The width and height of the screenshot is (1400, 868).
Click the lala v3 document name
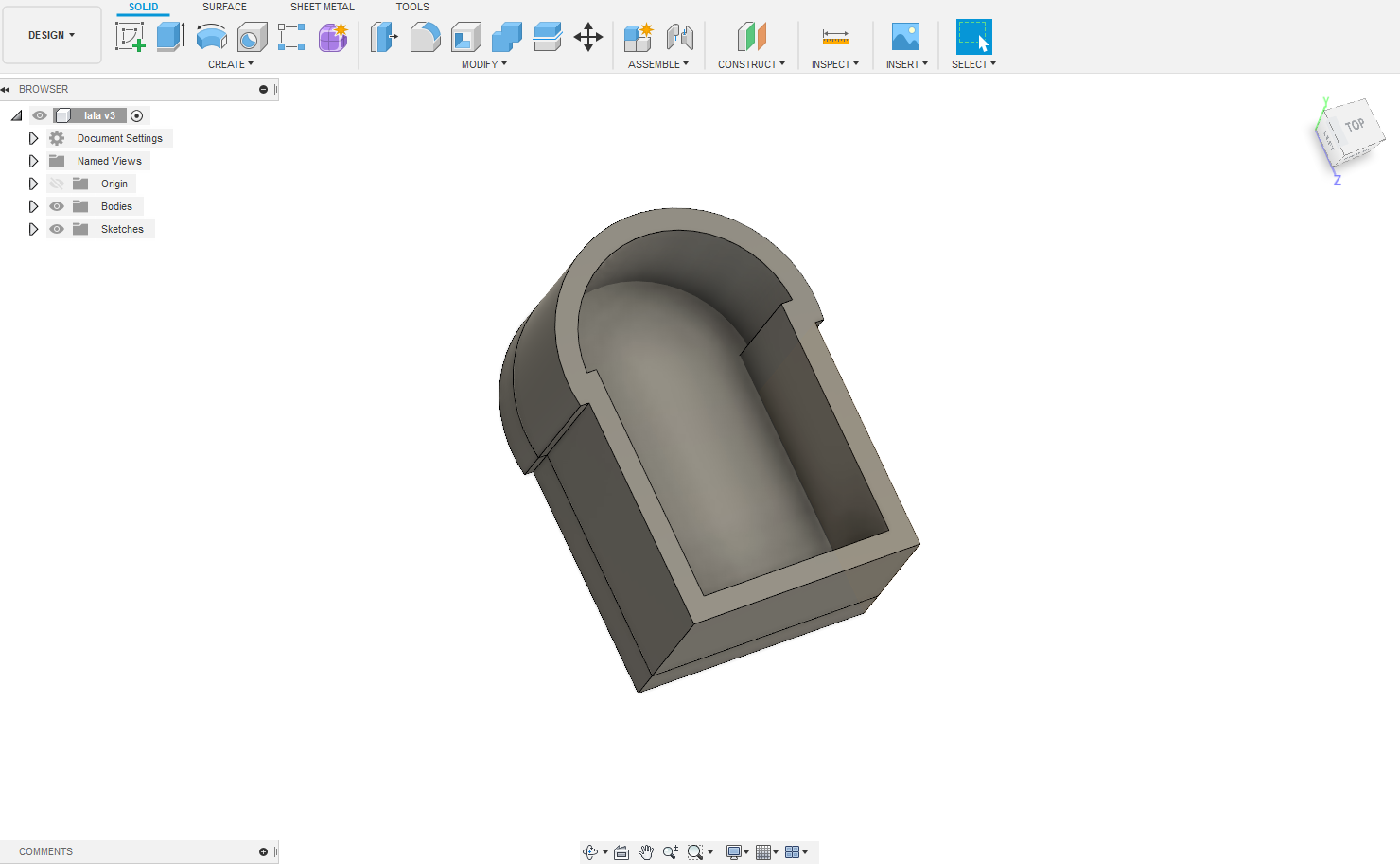pyautogui.click(x=99, y=115)
